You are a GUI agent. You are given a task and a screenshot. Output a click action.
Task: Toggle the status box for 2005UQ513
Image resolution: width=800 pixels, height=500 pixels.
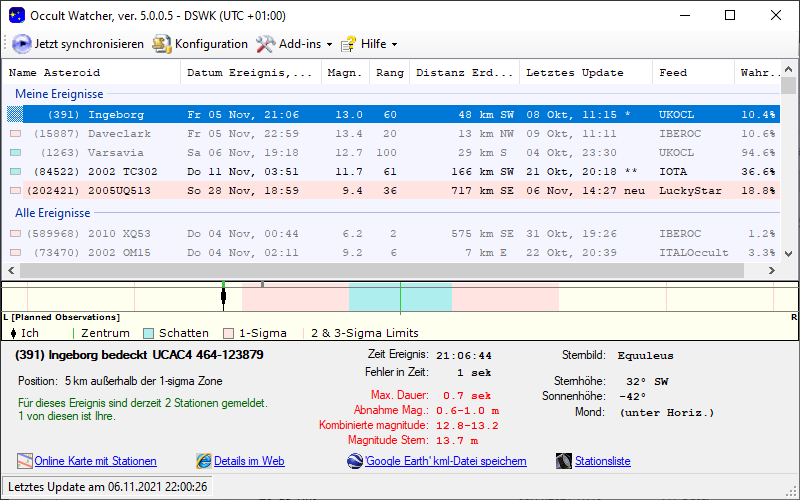tap(15, 191)
